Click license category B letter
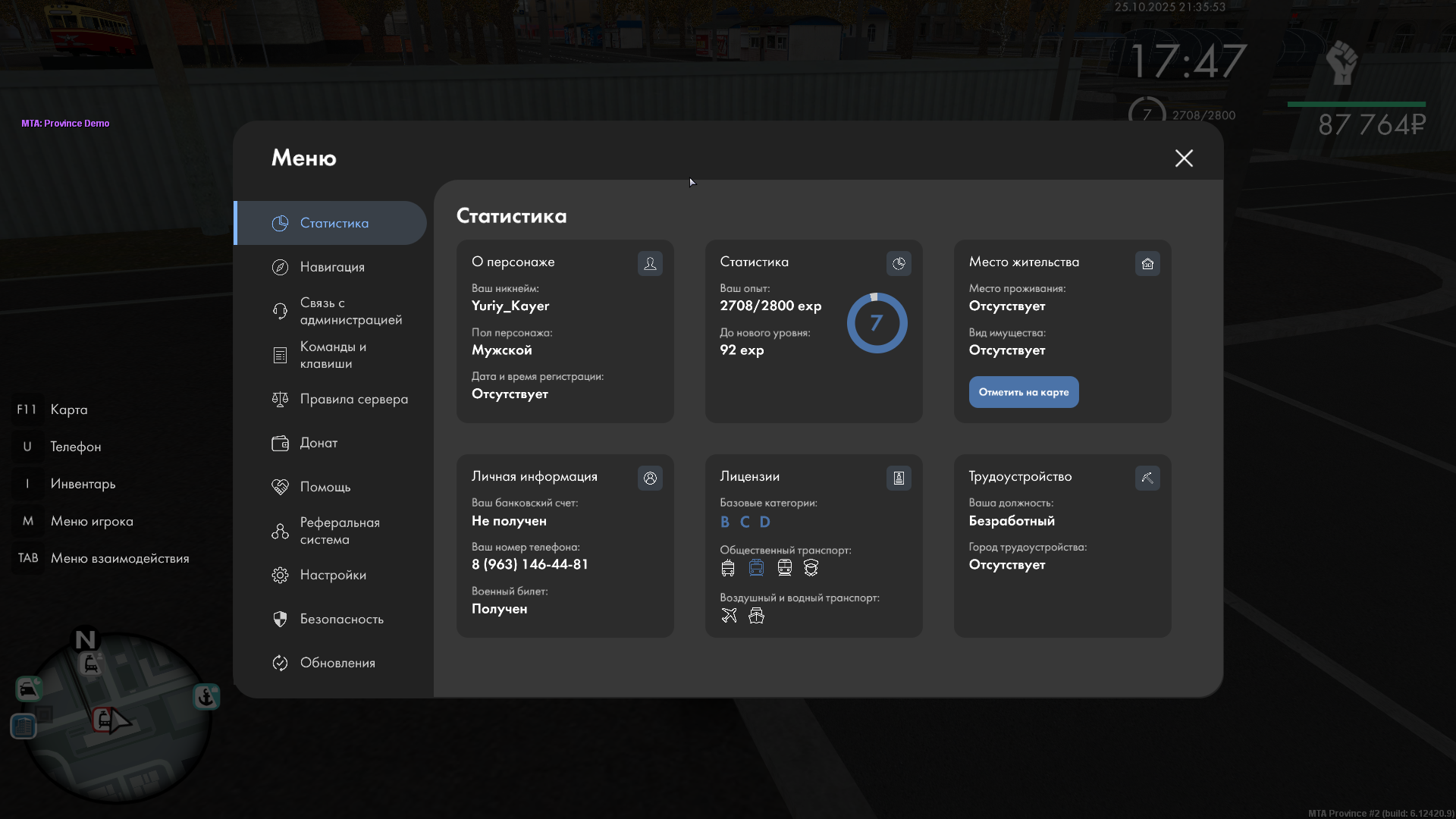Screen dimensions: 1456x819 click(725, 522)
